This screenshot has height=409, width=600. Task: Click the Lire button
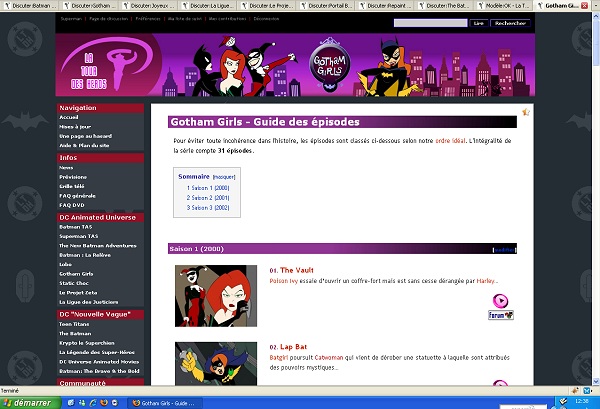click(479, 23)
